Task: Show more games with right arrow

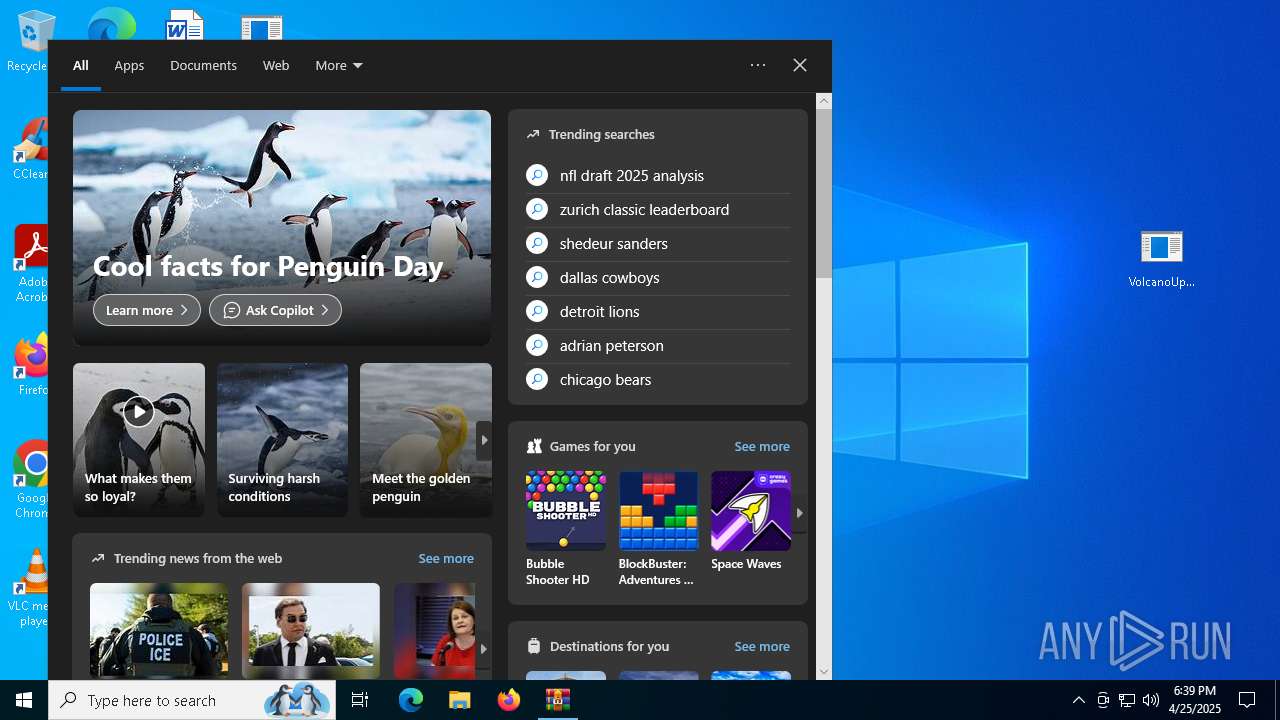Action: (799, 513)
